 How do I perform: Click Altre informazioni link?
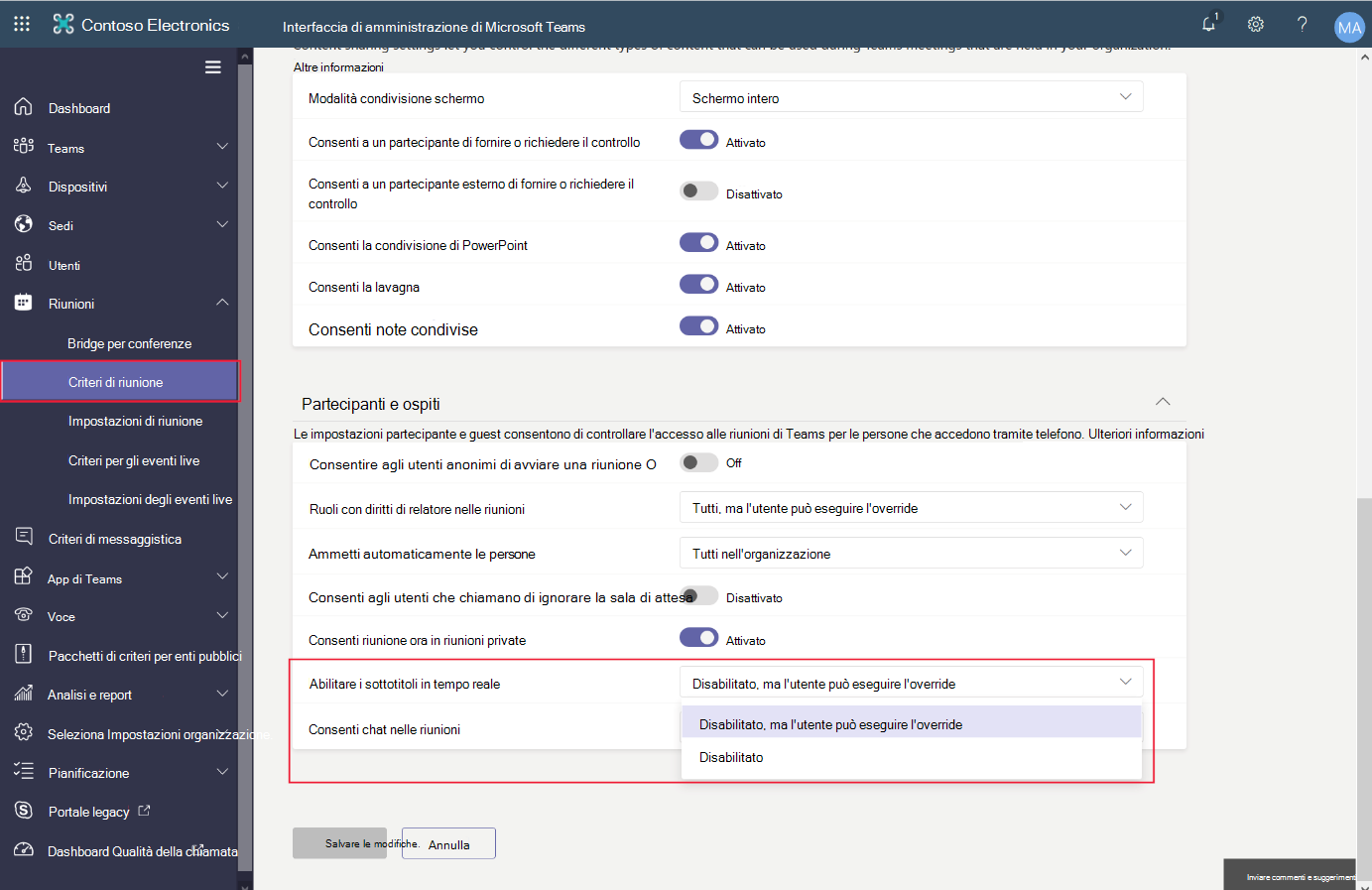(x=338, y=66)
